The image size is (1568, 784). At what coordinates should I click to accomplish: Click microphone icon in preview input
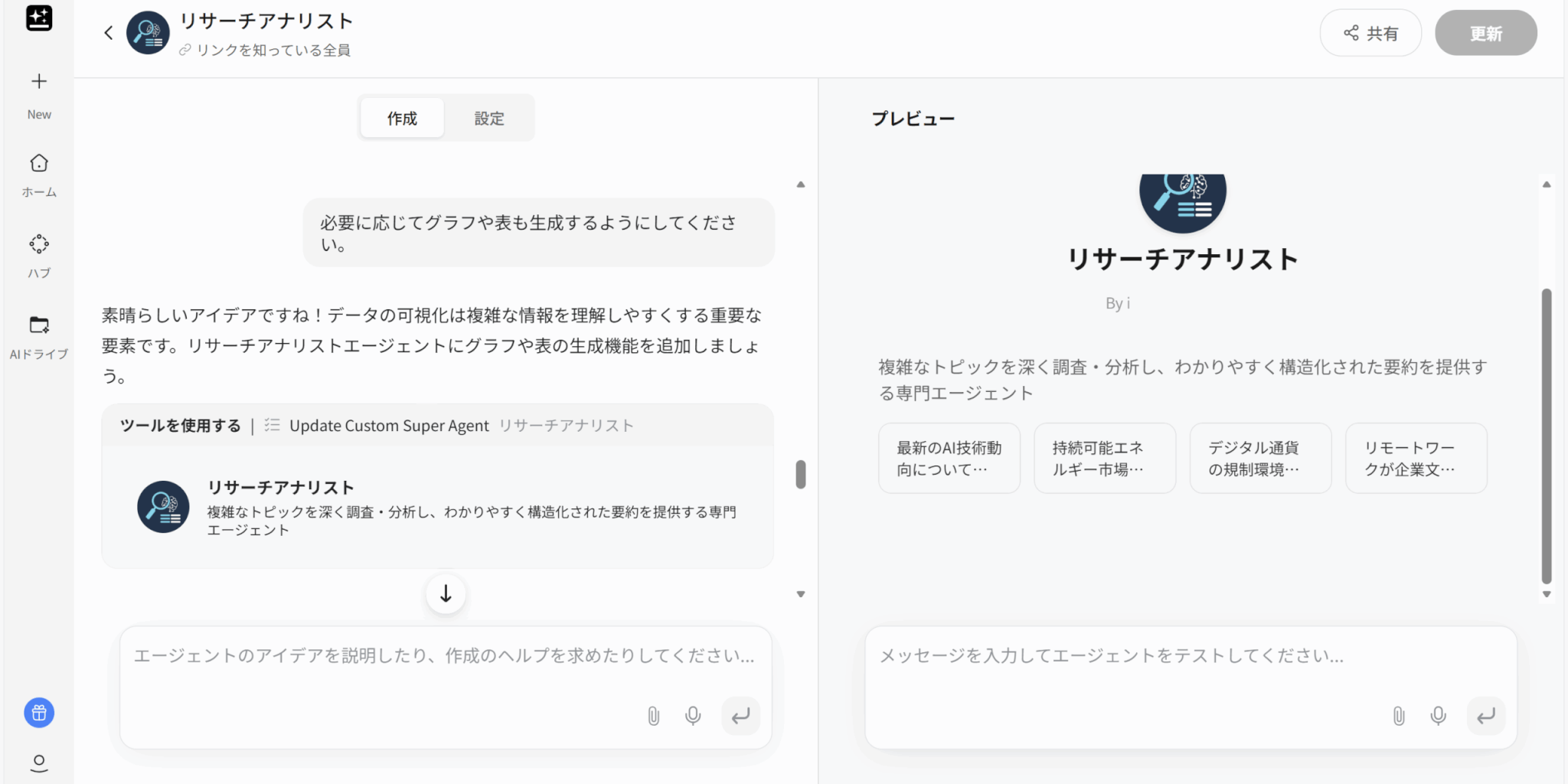1438,716
